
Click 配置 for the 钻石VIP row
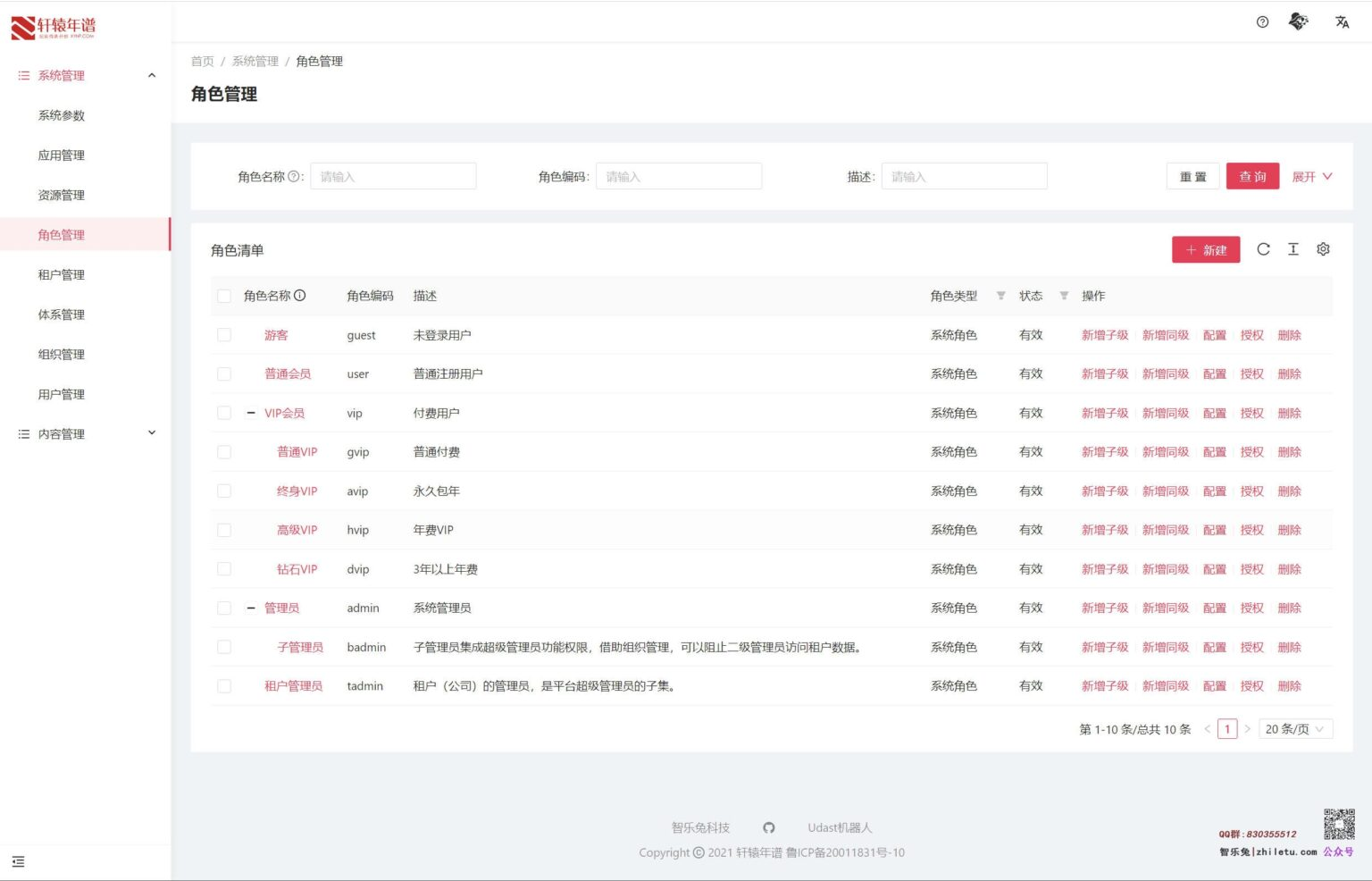click(1214, 569)
